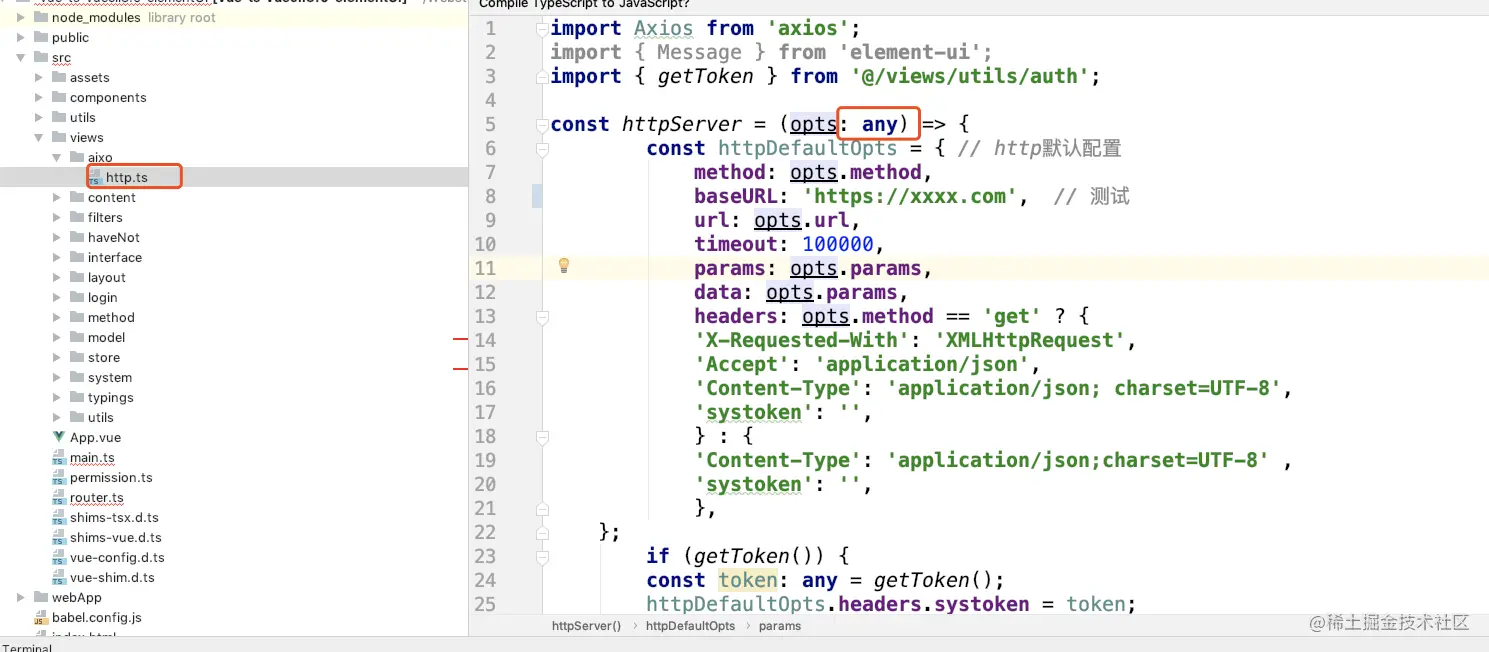Expand the node_modules folder
This screenshot has height=652, width=1489.
click(20, 17)
